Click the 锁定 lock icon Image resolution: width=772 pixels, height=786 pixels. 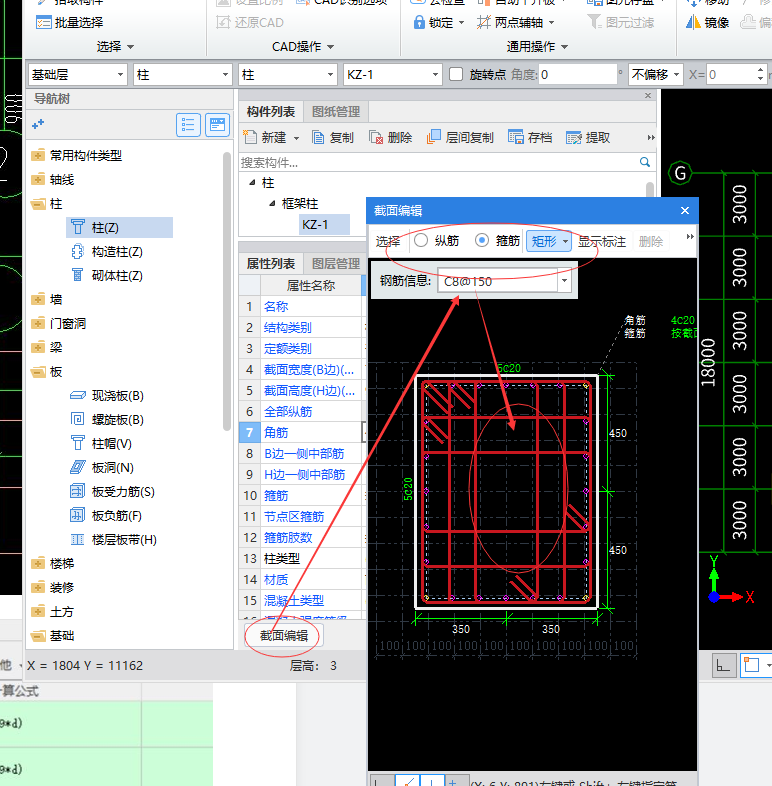pos(419,23)
